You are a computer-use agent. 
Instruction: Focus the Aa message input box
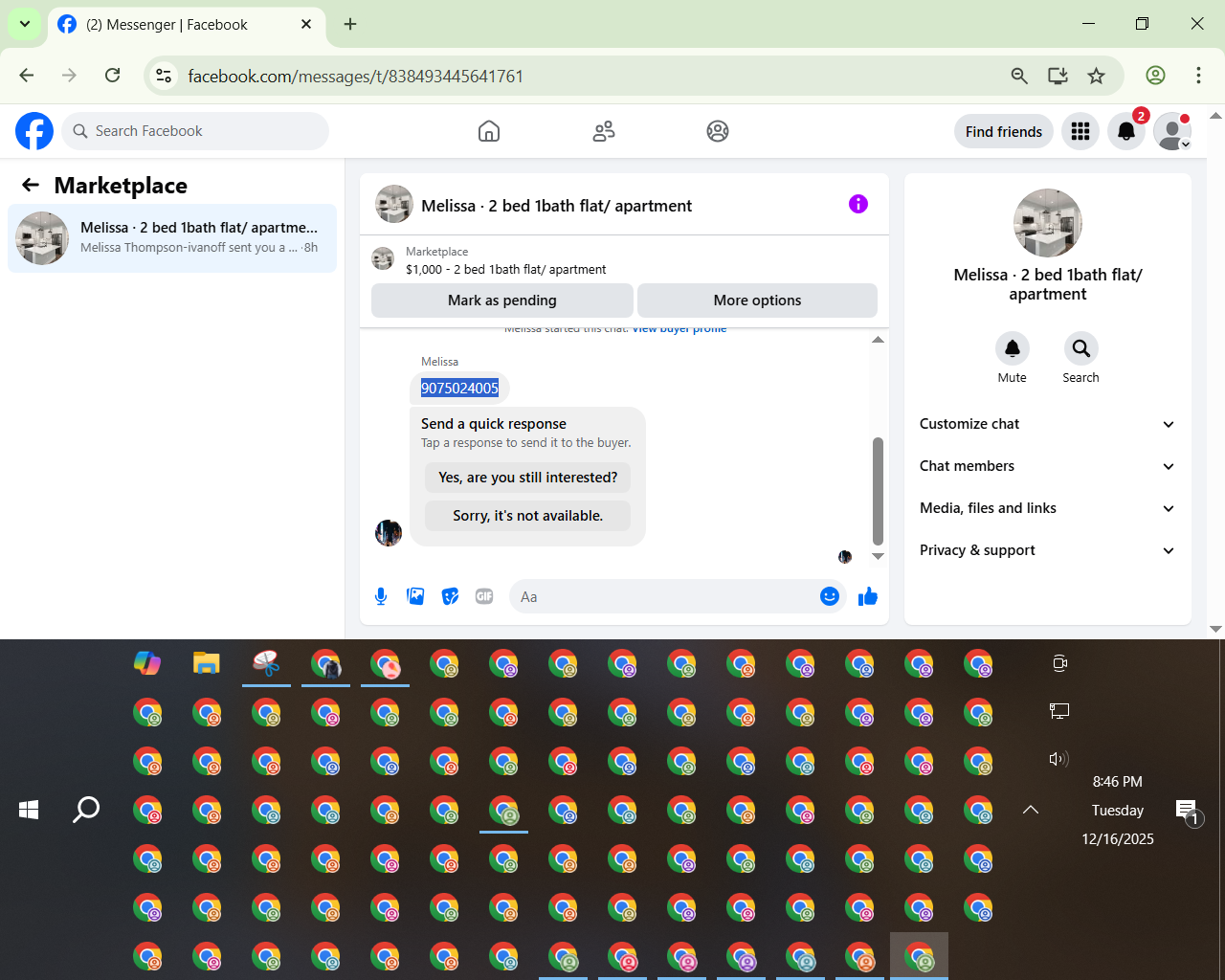[x=665, y=596]
